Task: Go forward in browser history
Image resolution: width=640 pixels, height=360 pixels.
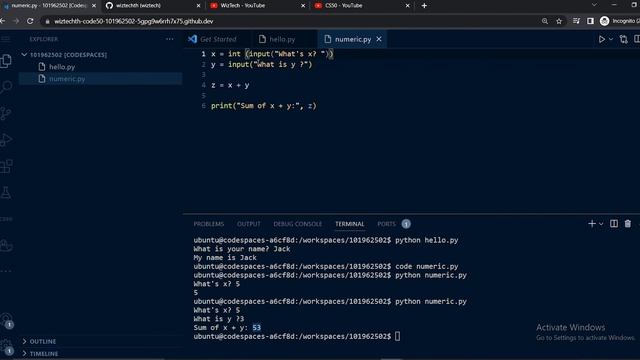Action: [x=16, y=21]
